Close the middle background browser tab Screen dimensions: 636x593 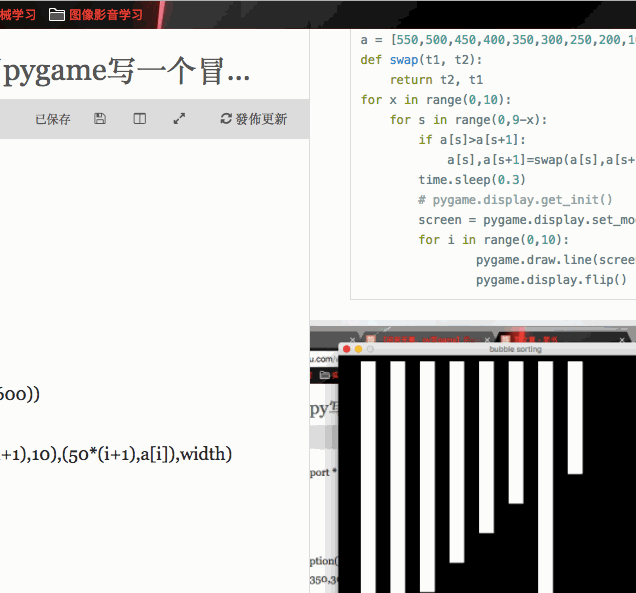487,339
